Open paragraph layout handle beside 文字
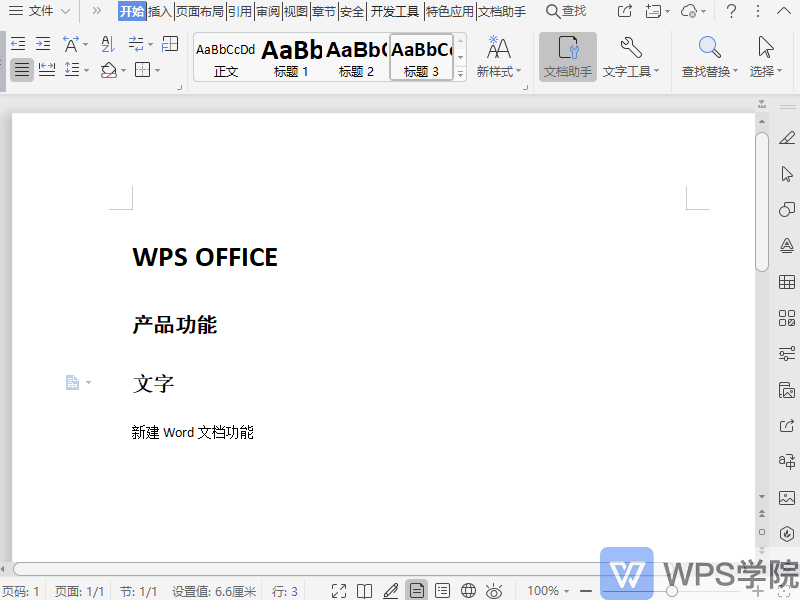Screen dimensions: 800x600 [78, 382]
